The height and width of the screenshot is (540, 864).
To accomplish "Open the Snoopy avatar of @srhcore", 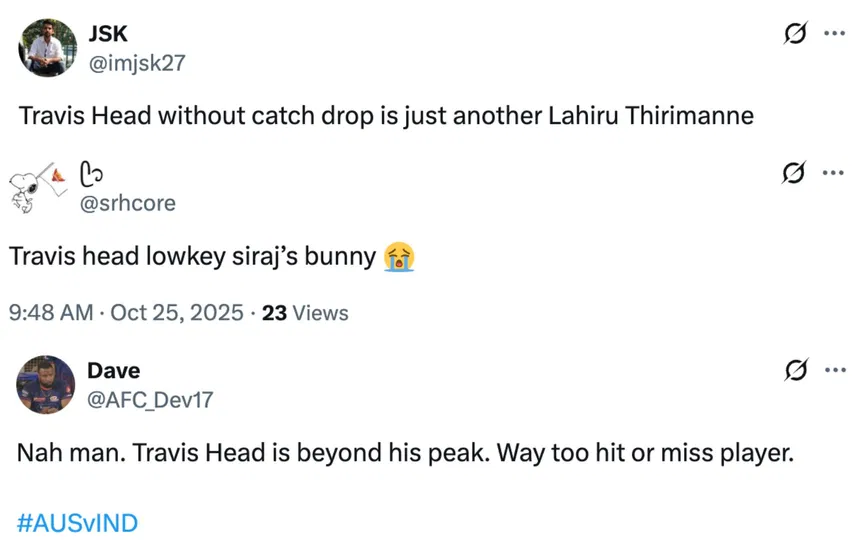I will point(37,186).
